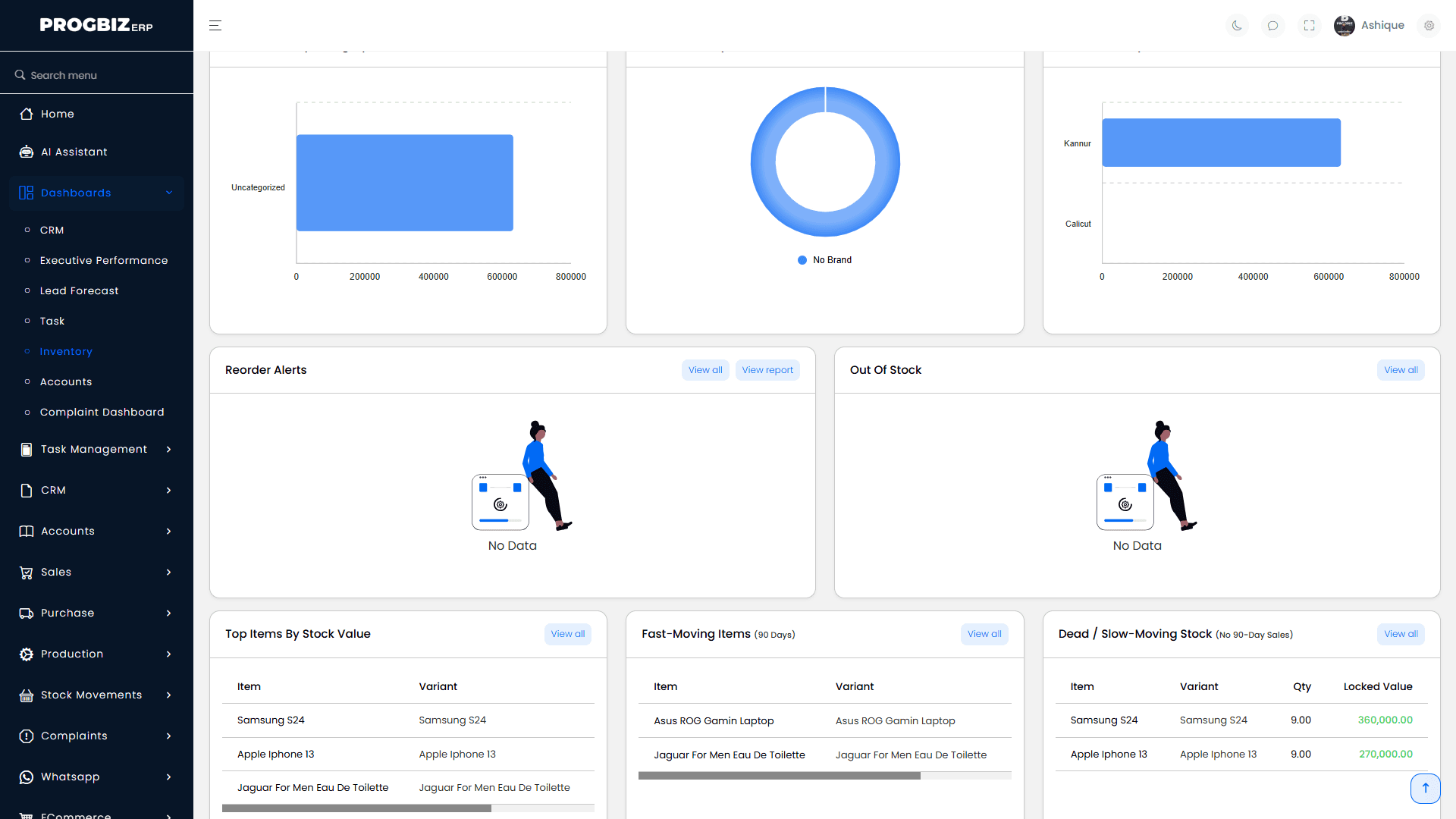This screenshot has width=1456, height=819.
Task: Click the scroll-to-top arrow button
Action: coord(1425,788)
